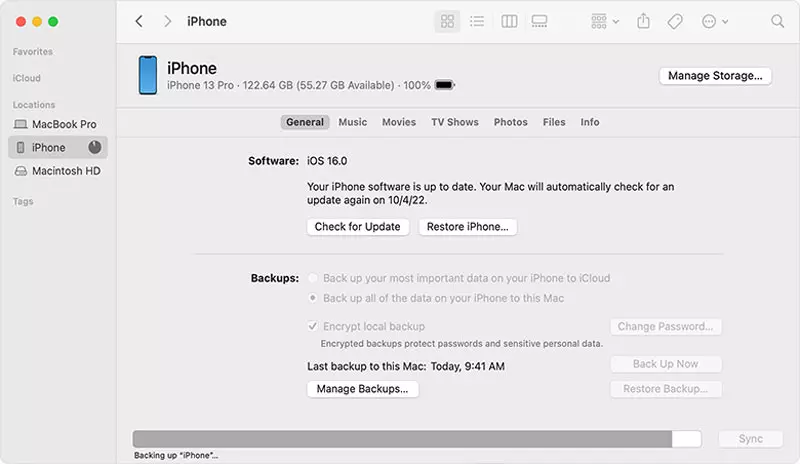Click the iOS 16.0 software version text

point(327,161)
